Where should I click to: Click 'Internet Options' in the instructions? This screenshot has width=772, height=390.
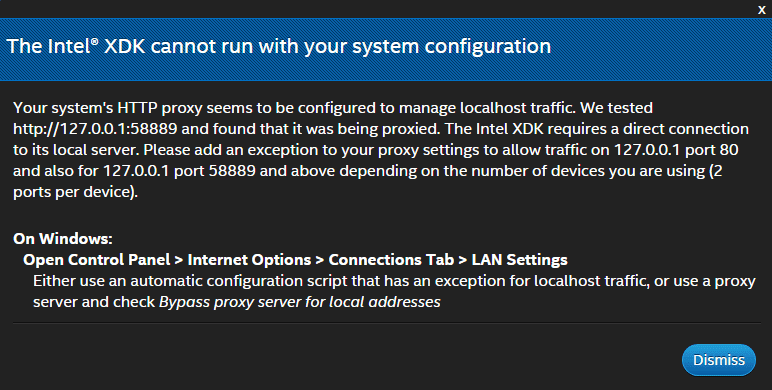point(249,260)
